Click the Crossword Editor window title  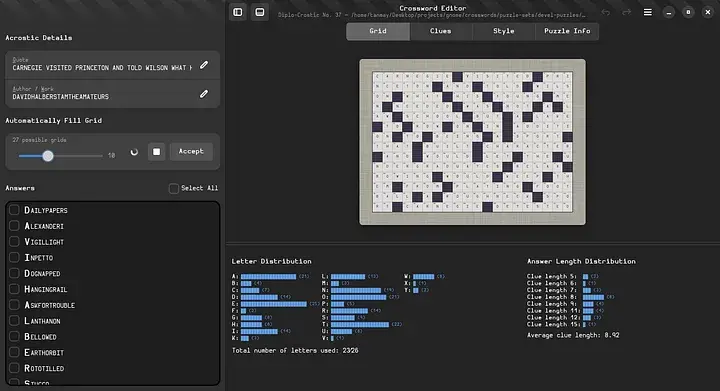point(433,8)
